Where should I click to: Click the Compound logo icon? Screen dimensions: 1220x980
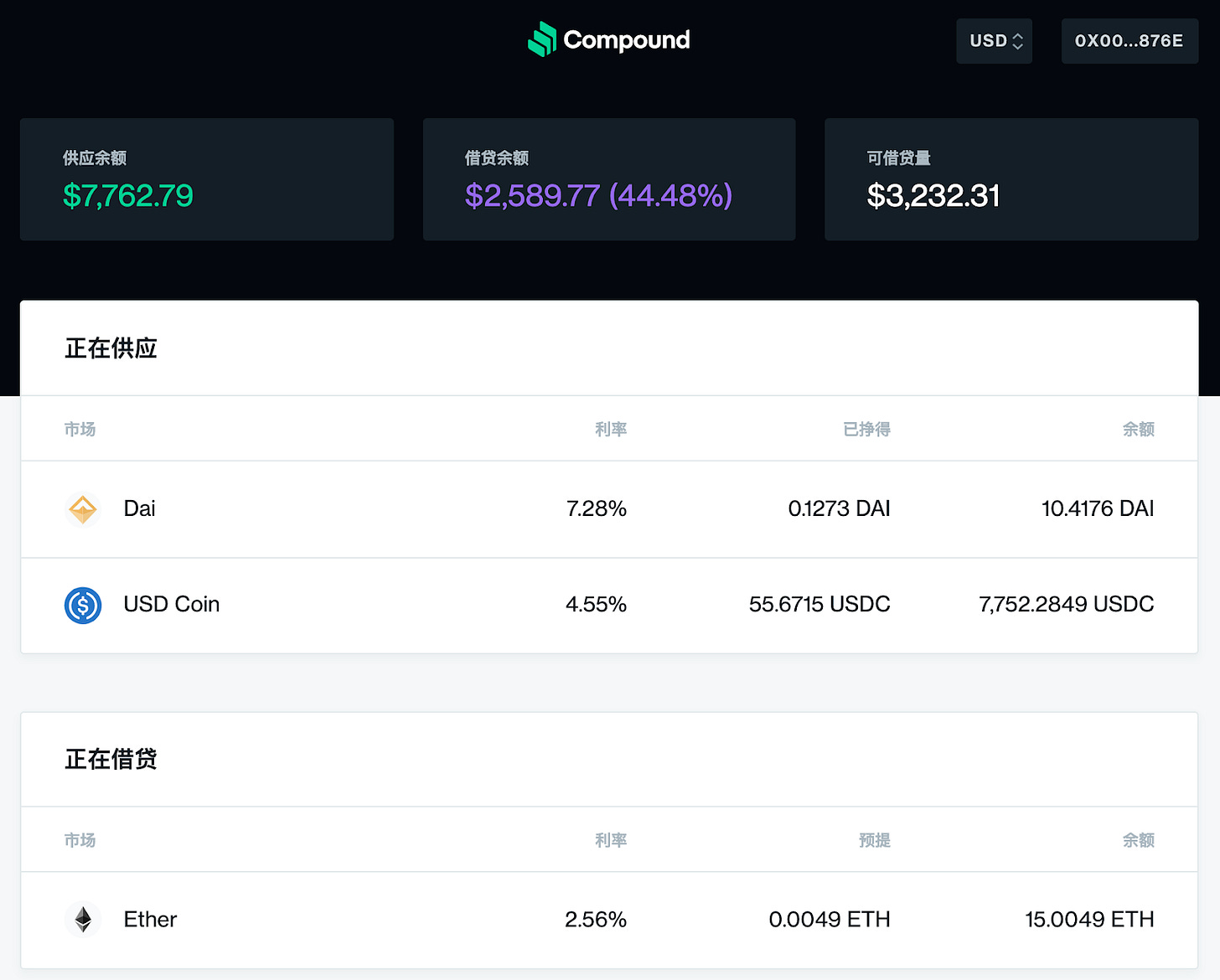pyautogui.click(x=542, y=39)
